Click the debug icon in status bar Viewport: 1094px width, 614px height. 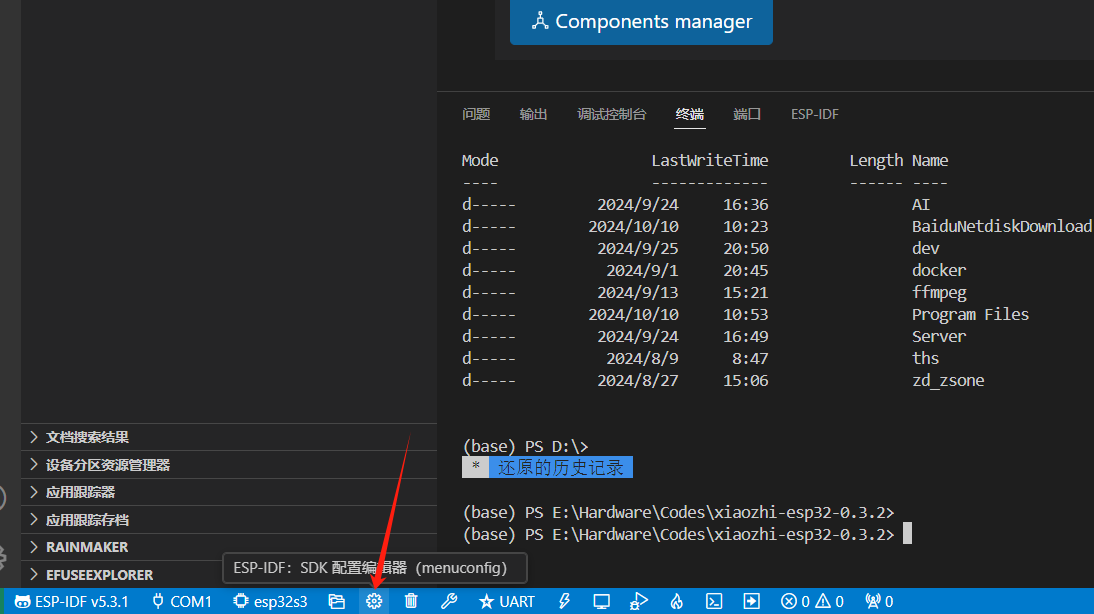(639, 601)
